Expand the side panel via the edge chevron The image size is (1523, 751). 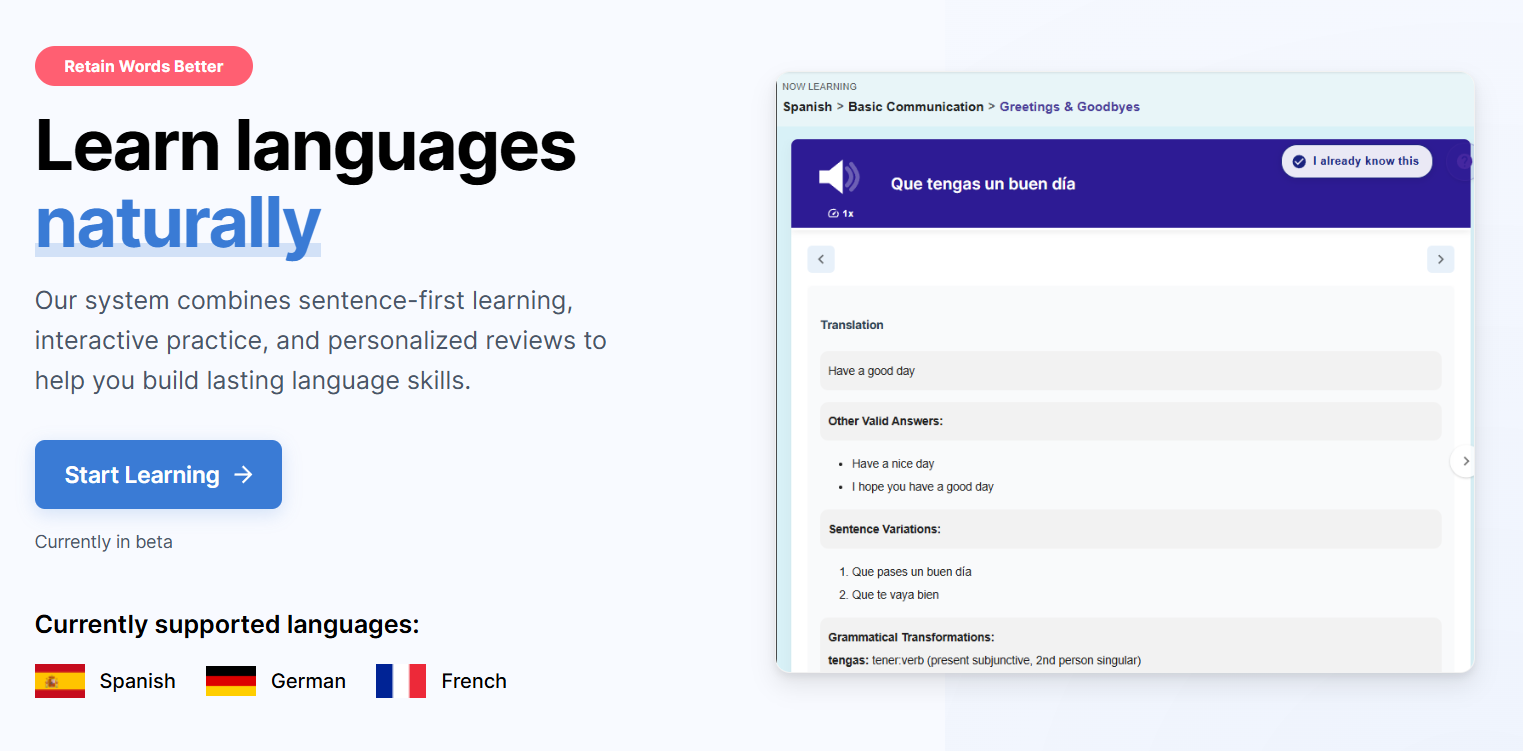point(1464,461)
